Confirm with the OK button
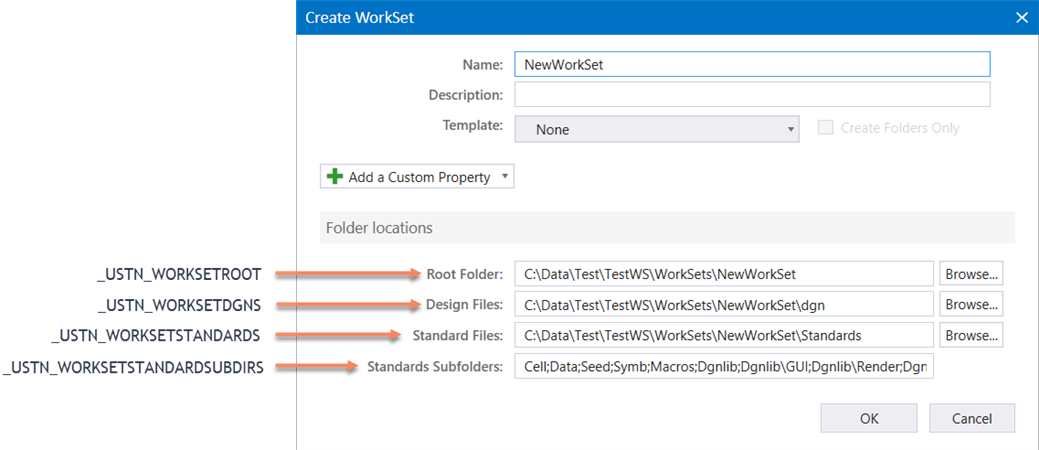The height and width of the screenshot is (450, 1039). [x=868, y=418]
